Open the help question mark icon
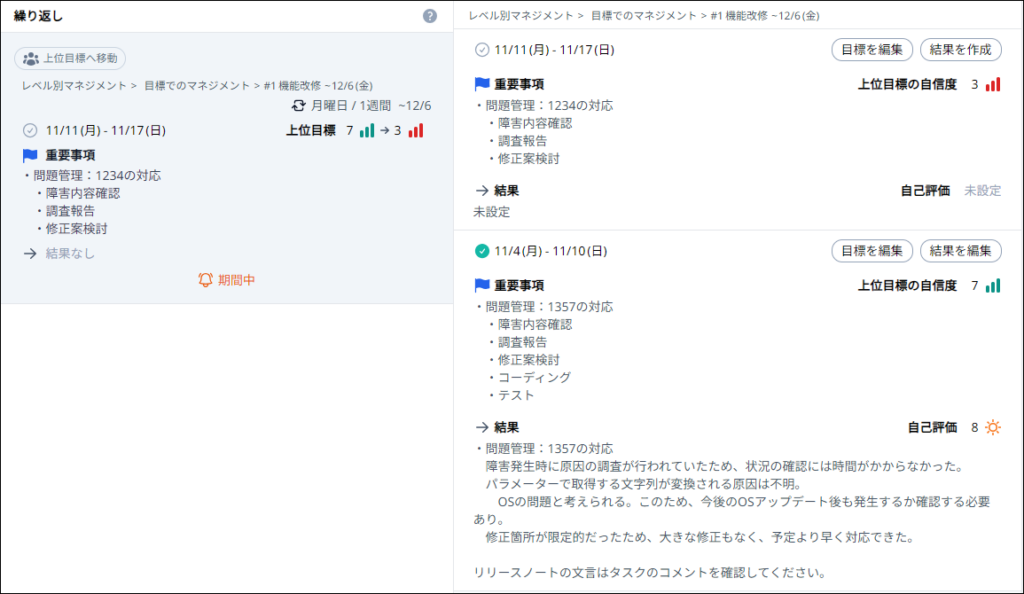Screen dimensions: 1024x594 pyautogui.click(x=430, y=16)
